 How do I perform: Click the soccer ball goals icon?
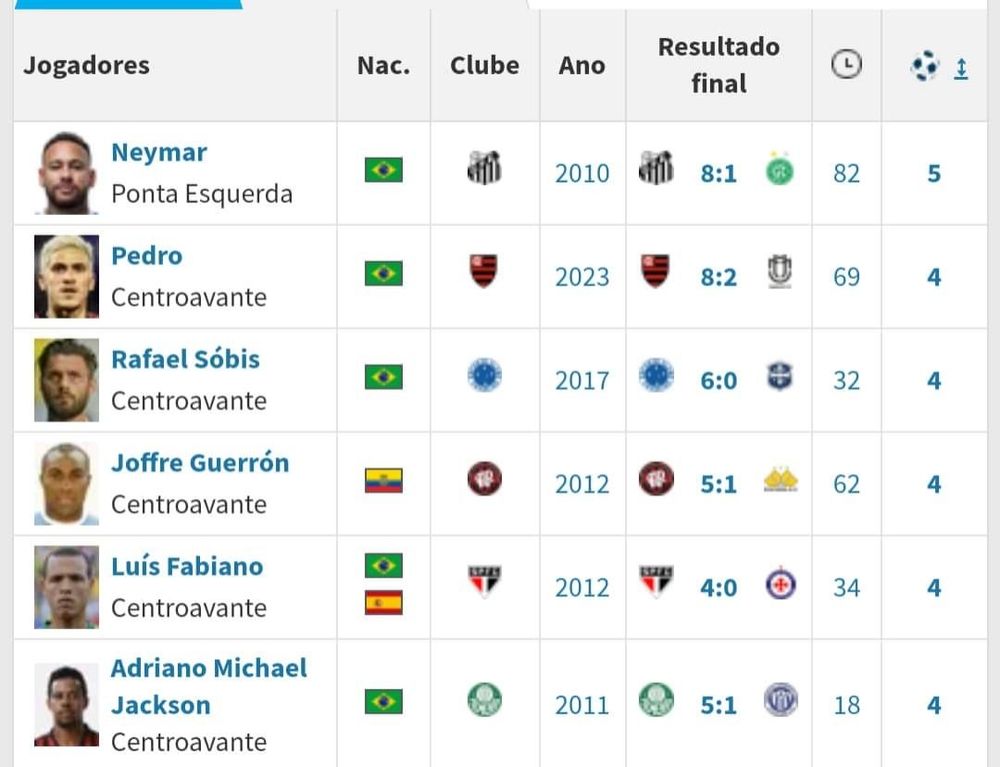pos(925,66)
